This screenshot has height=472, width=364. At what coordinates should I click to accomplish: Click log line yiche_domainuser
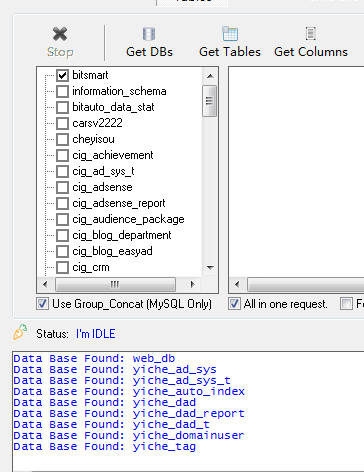coord(129,435)
